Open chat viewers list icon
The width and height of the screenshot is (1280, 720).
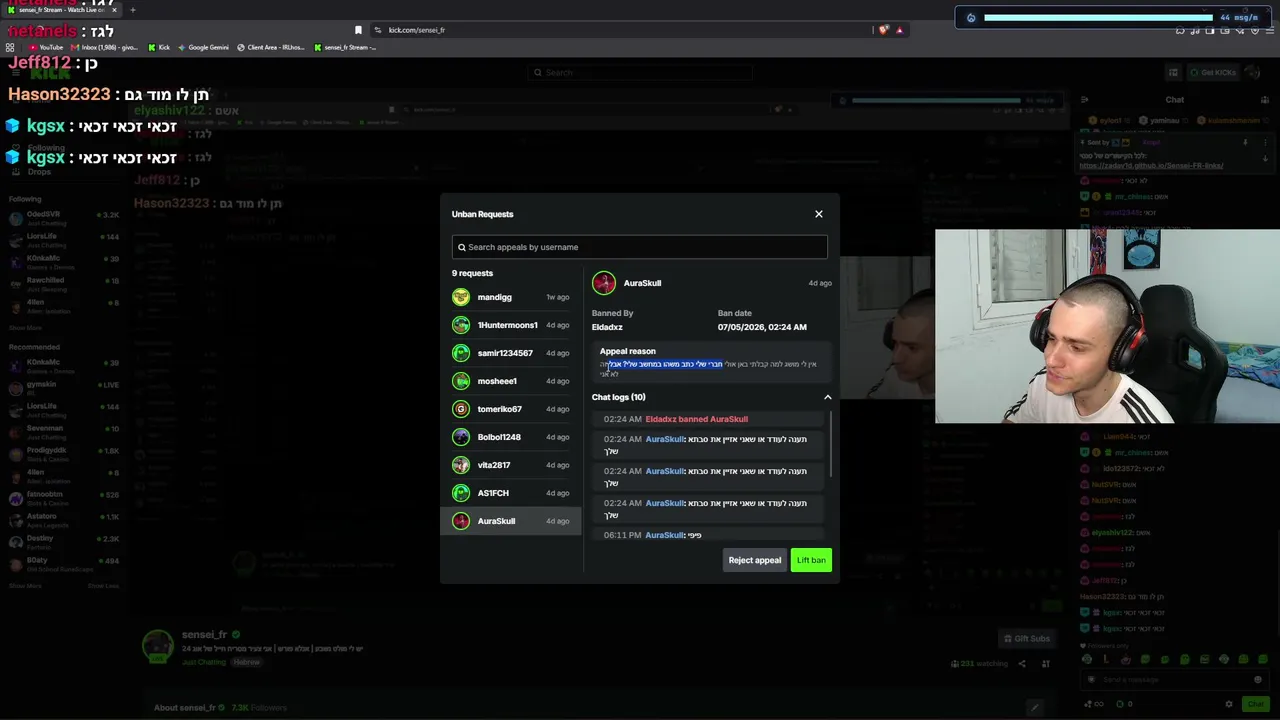pyautogui.click(x=1265, y=99)
